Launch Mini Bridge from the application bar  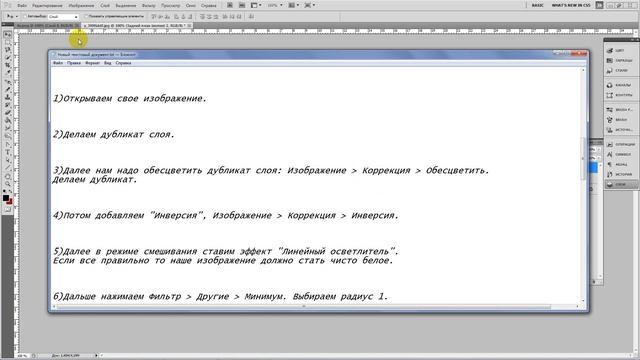[242, 5]
